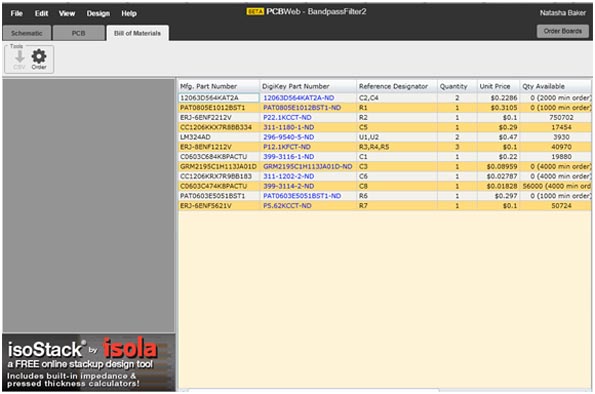Switch to the Schematic tab
This screenshot has height=394, width=595.
pos(27,33)
